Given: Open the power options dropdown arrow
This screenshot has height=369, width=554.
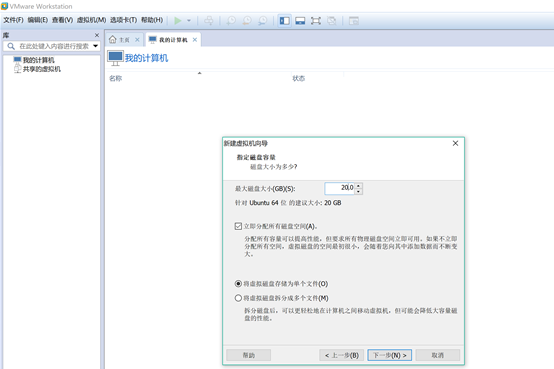Looking at the screenshot, I should (189, 20).
